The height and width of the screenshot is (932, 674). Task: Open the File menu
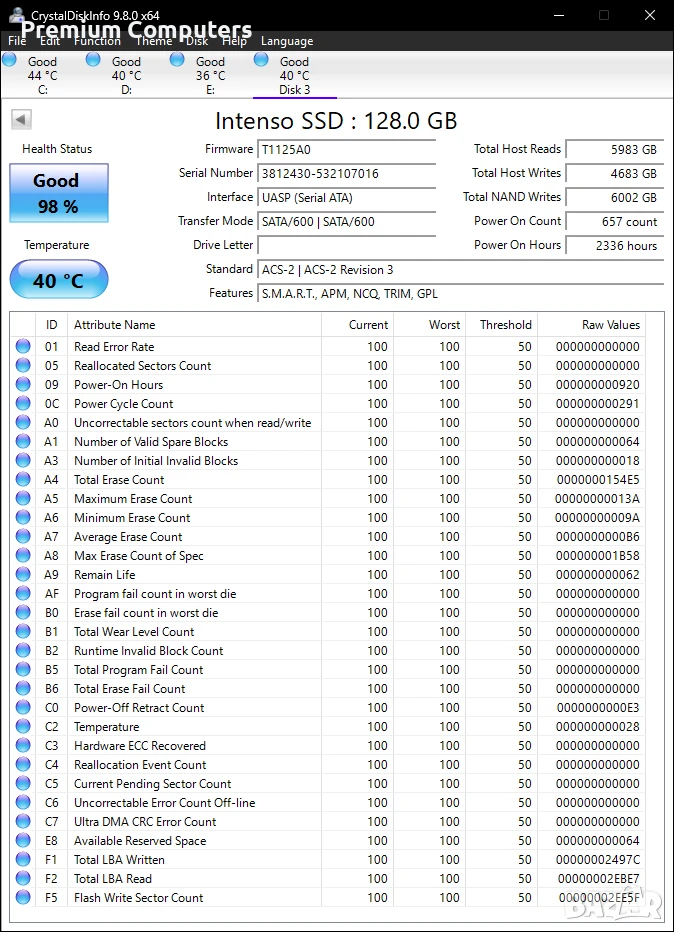coord(17,40)
